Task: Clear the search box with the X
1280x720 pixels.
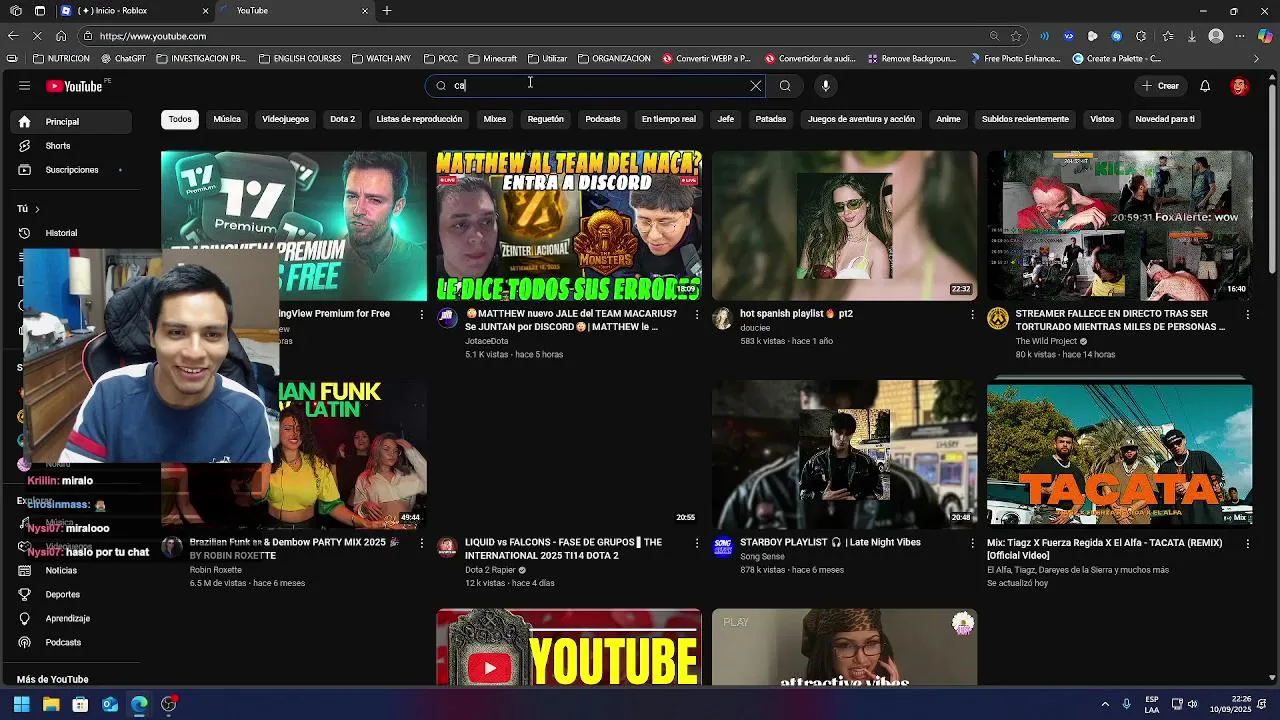Action: pos(756,86)
